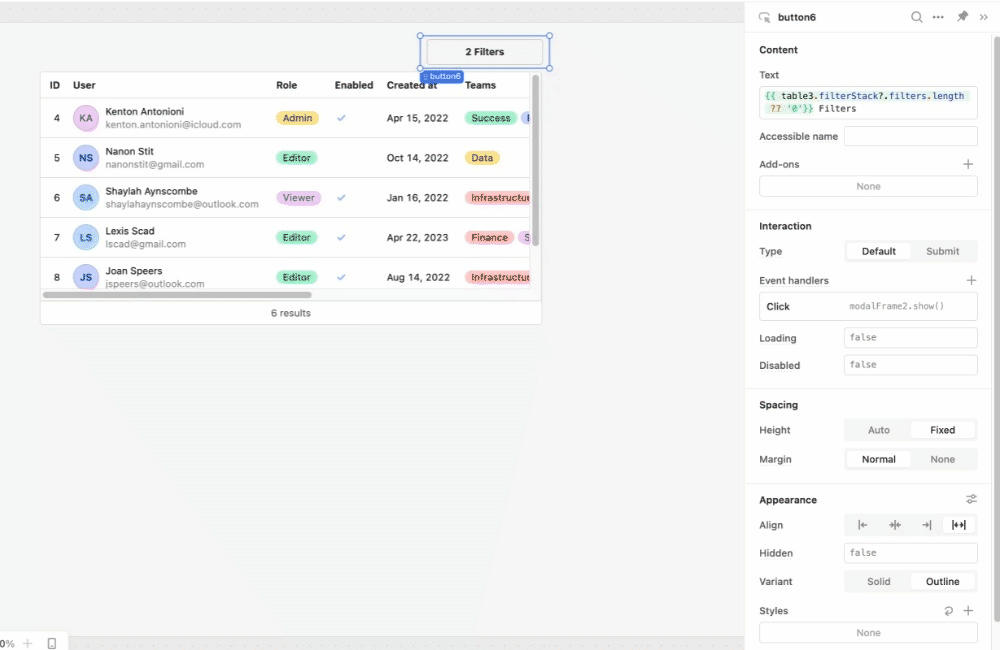Switch button Type to Submit
This screenshot has height=650, width=1000.
point(943,251)
